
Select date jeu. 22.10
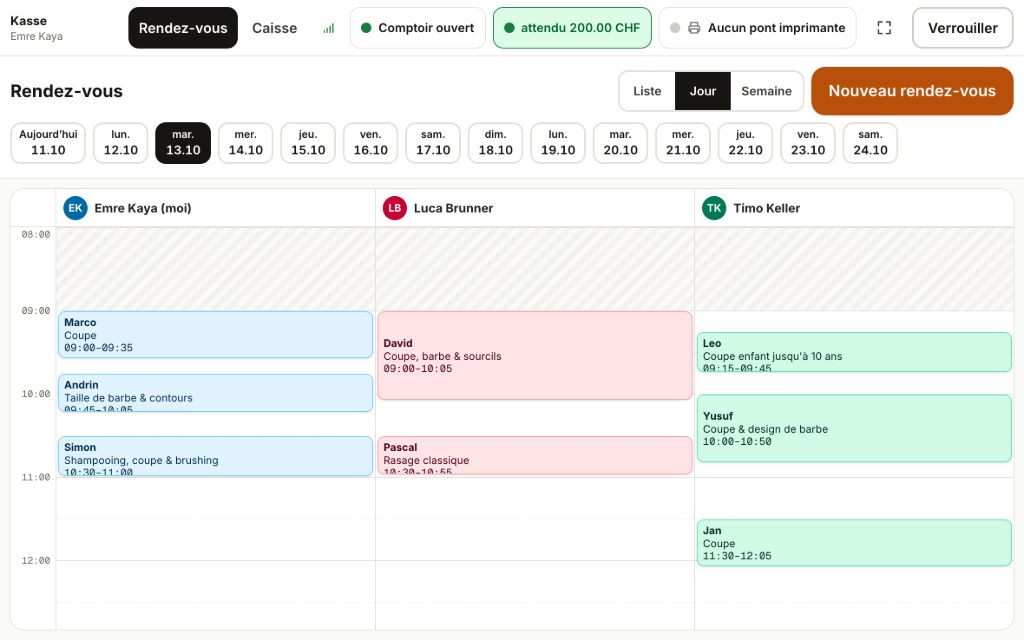coord(745,142)
